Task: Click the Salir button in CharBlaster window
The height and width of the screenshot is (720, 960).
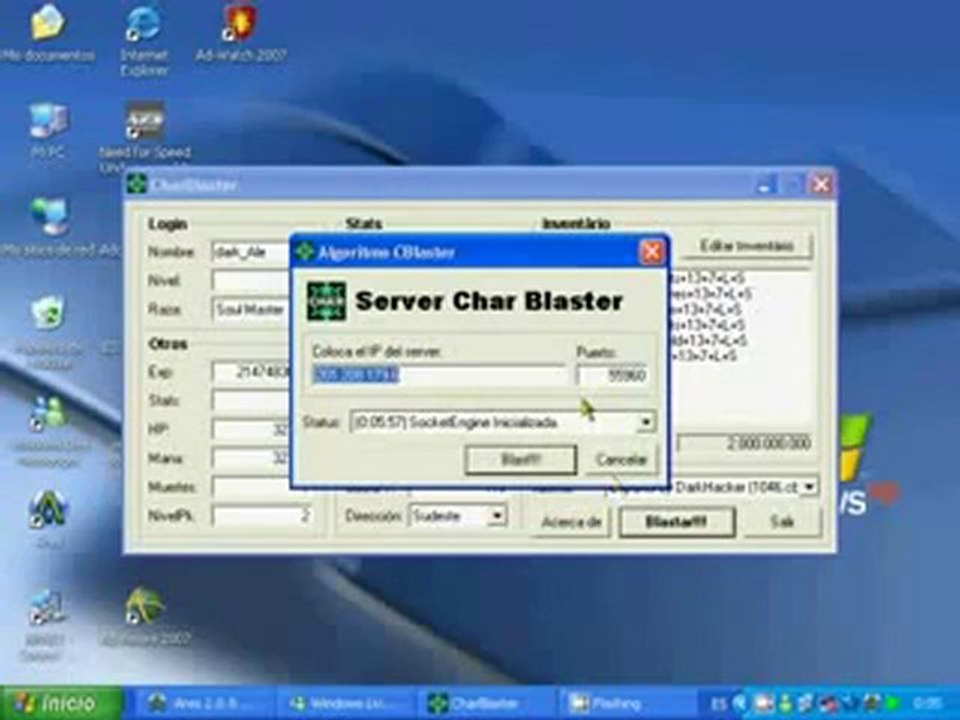Action: 782,522
